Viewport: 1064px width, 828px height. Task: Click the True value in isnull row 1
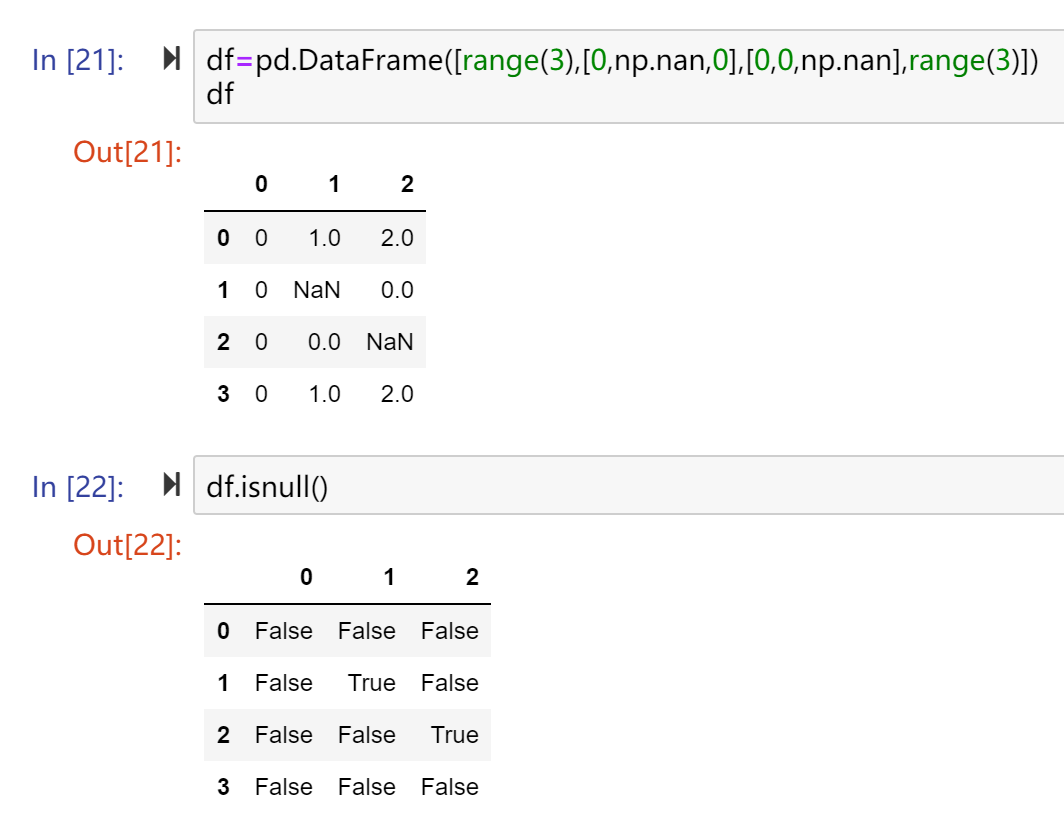pyautogui.click(x=372, y=683)
